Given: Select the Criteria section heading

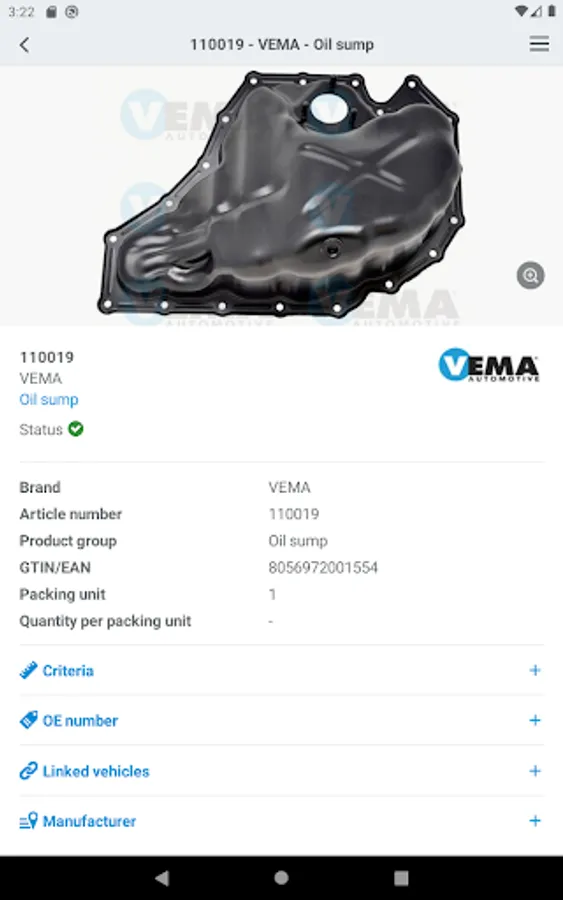Looking at the screenshot, I should 68,670.
